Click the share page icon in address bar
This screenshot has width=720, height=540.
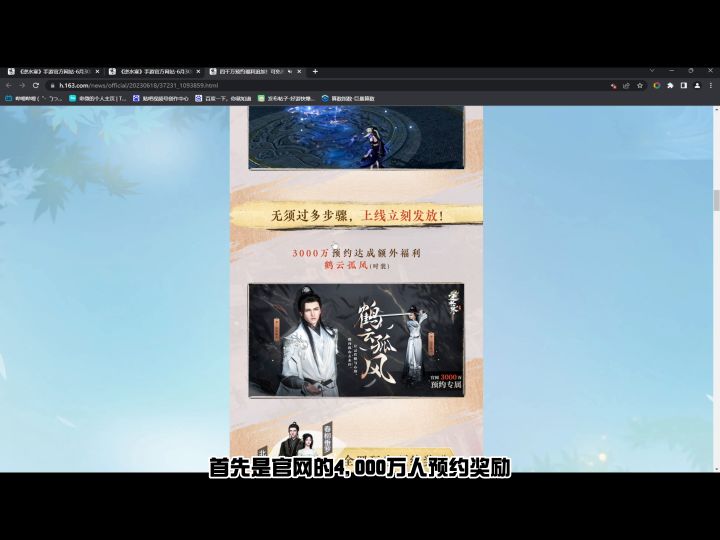(x=626, y=85)
